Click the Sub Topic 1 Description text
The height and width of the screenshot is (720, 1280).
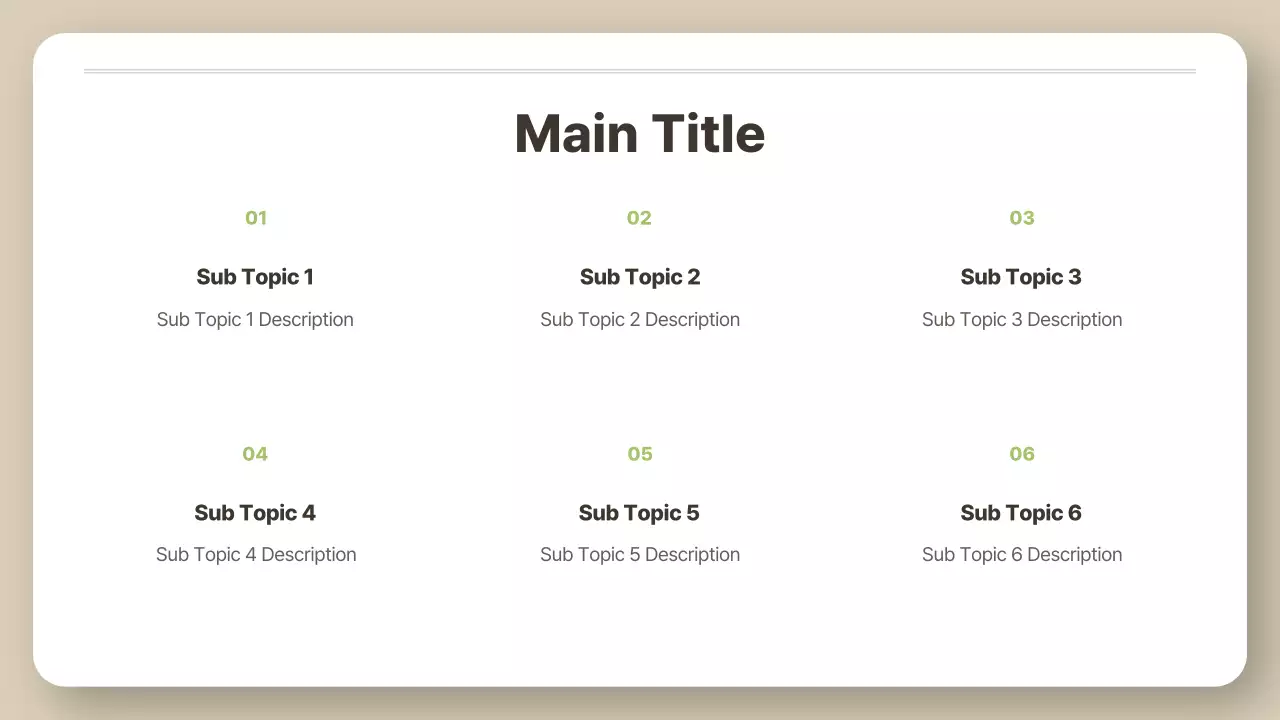click(x=255, y=320)
